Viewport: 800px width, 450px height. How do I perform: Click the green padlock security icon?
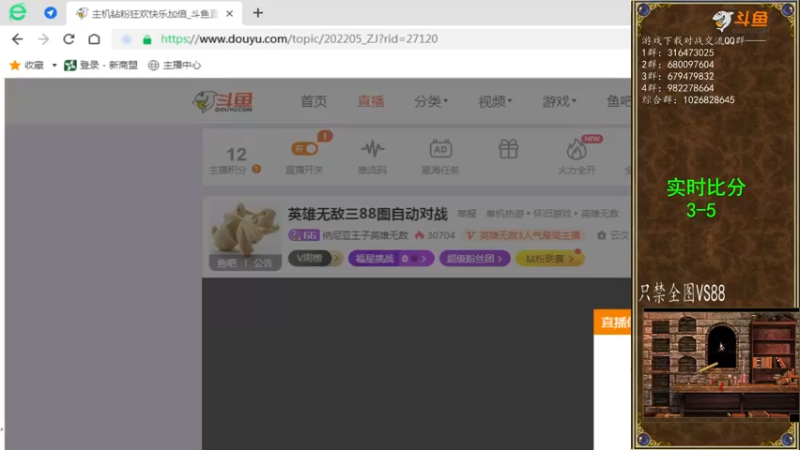pyautogui.click(x=147, y=40)
